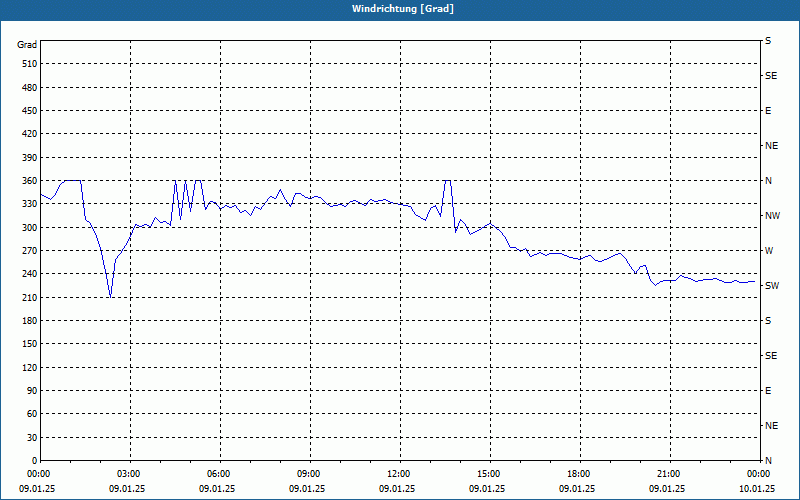This screenshot has height=500, width=800.
Task: Click the NW compass direction label
Action: 772,216
